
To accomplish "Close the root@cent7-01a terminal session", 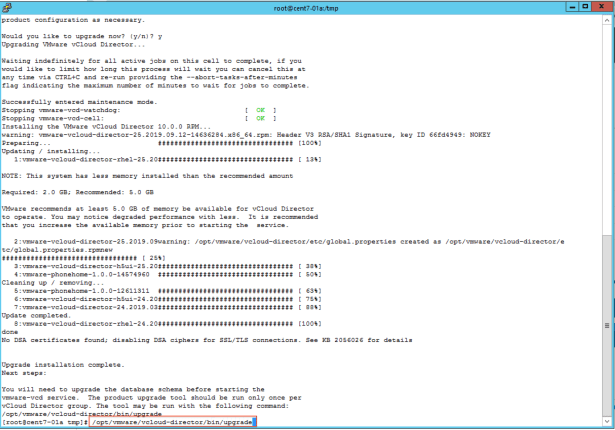I will coord(602,7).
